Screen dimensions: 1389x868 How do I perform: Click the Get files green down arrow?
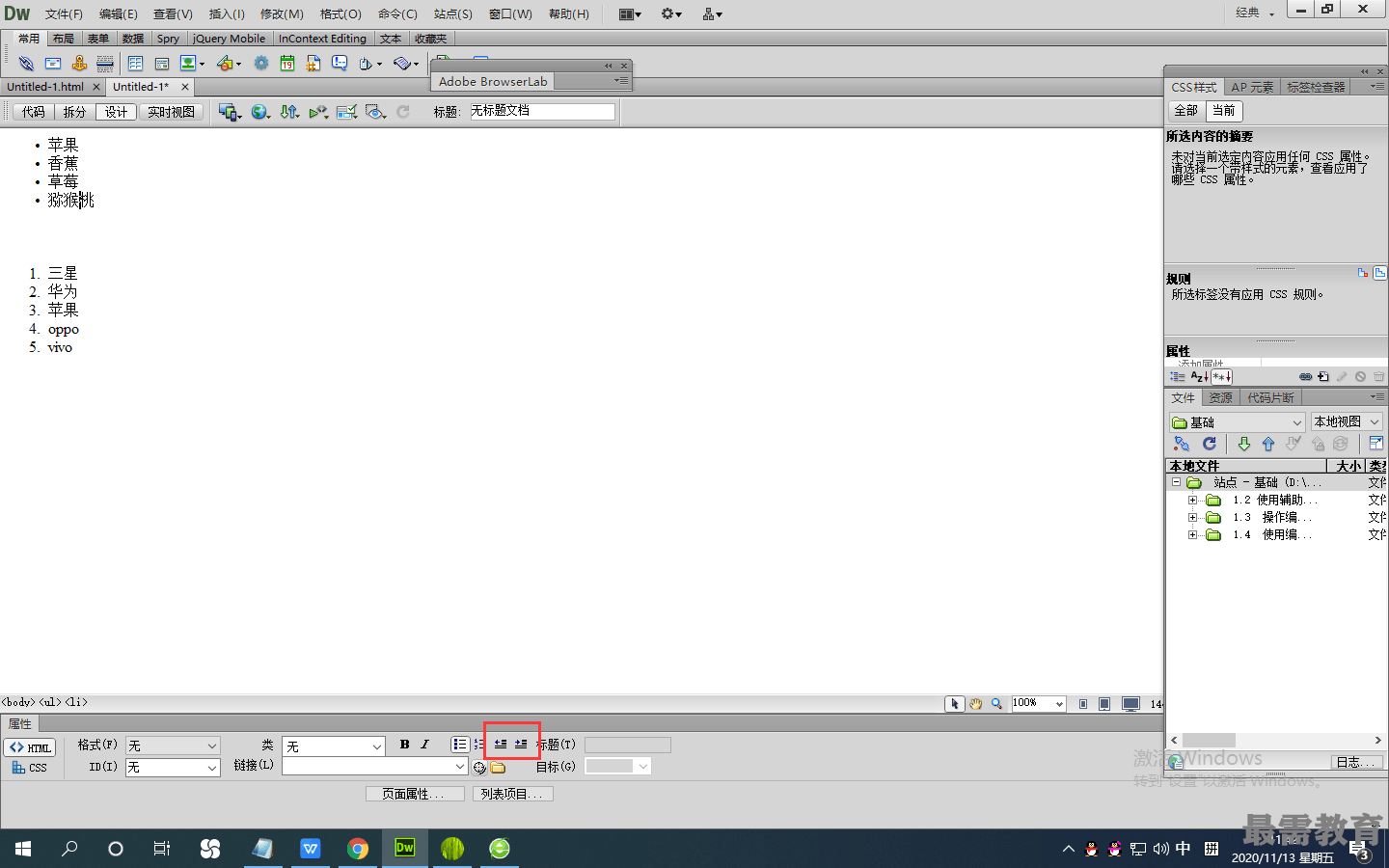pos(1243,444)
